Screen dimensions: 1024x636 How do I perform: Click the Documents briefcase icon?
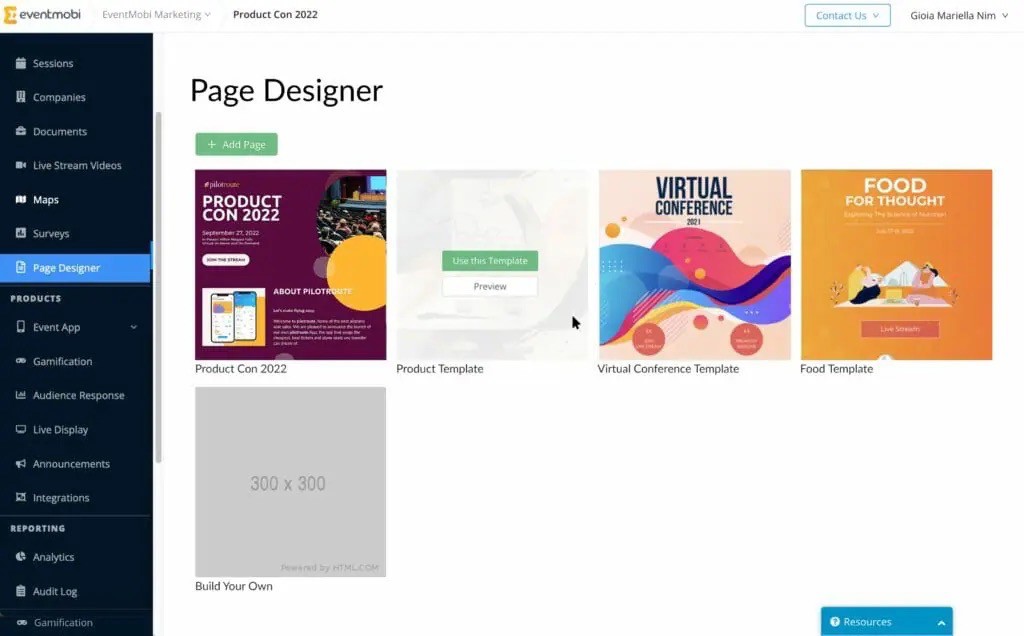[x=21, y=131]
